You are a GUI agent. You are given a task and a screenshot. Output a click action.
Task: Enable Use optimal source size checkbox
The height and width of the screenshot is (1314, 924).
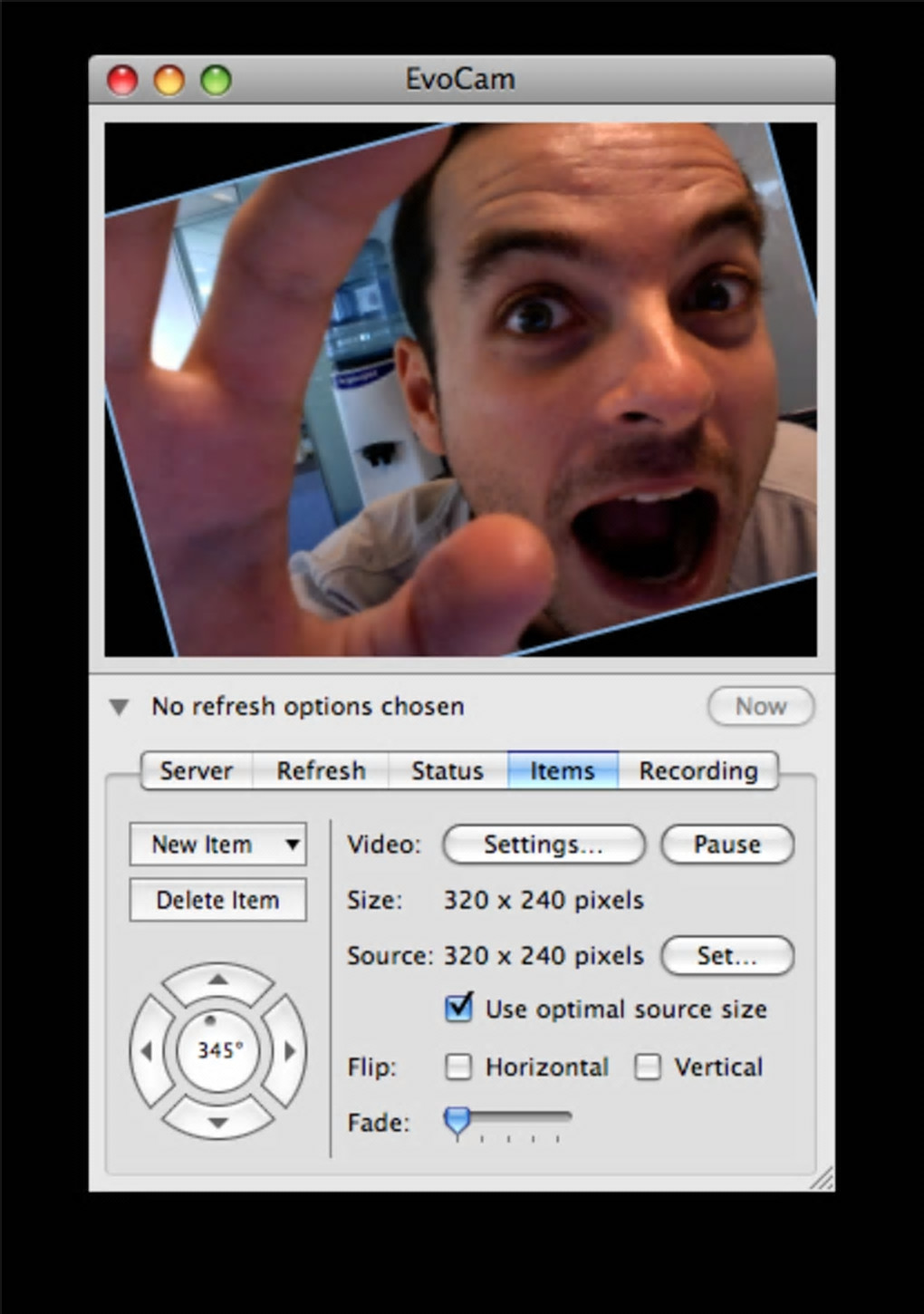459,1008
